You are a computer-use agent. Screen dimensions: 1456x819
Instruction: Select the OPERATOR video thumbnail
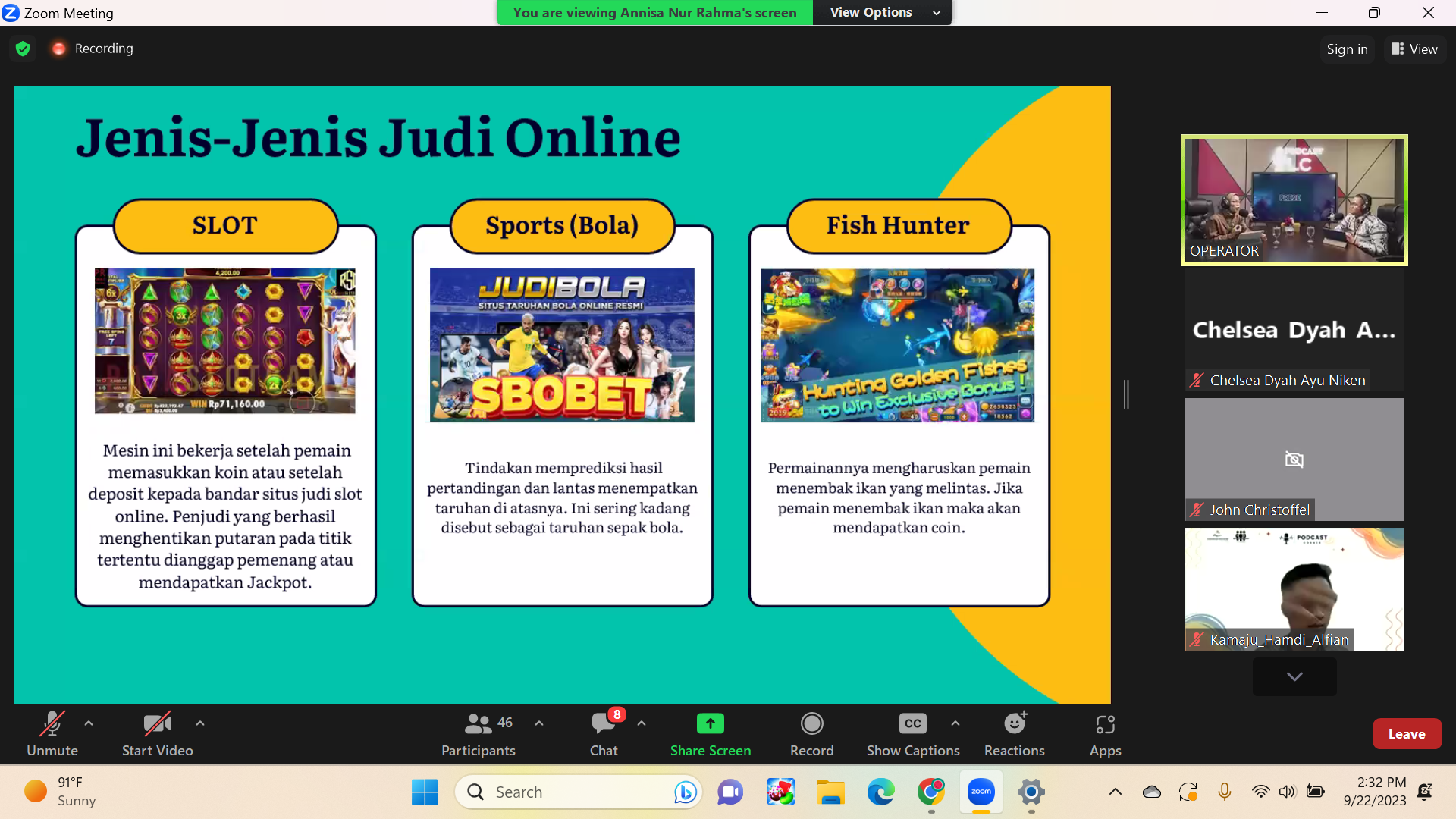[x=1294, y=200]
